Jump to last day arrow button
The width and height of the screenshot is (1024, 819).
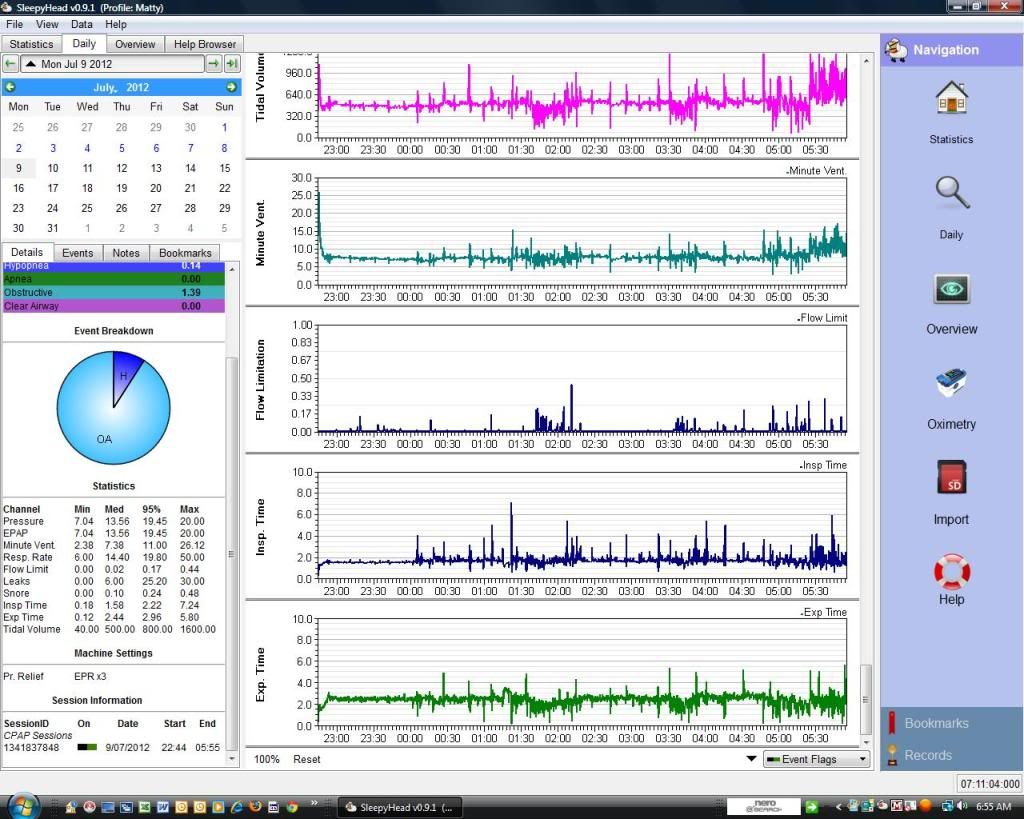coord(232,64)
